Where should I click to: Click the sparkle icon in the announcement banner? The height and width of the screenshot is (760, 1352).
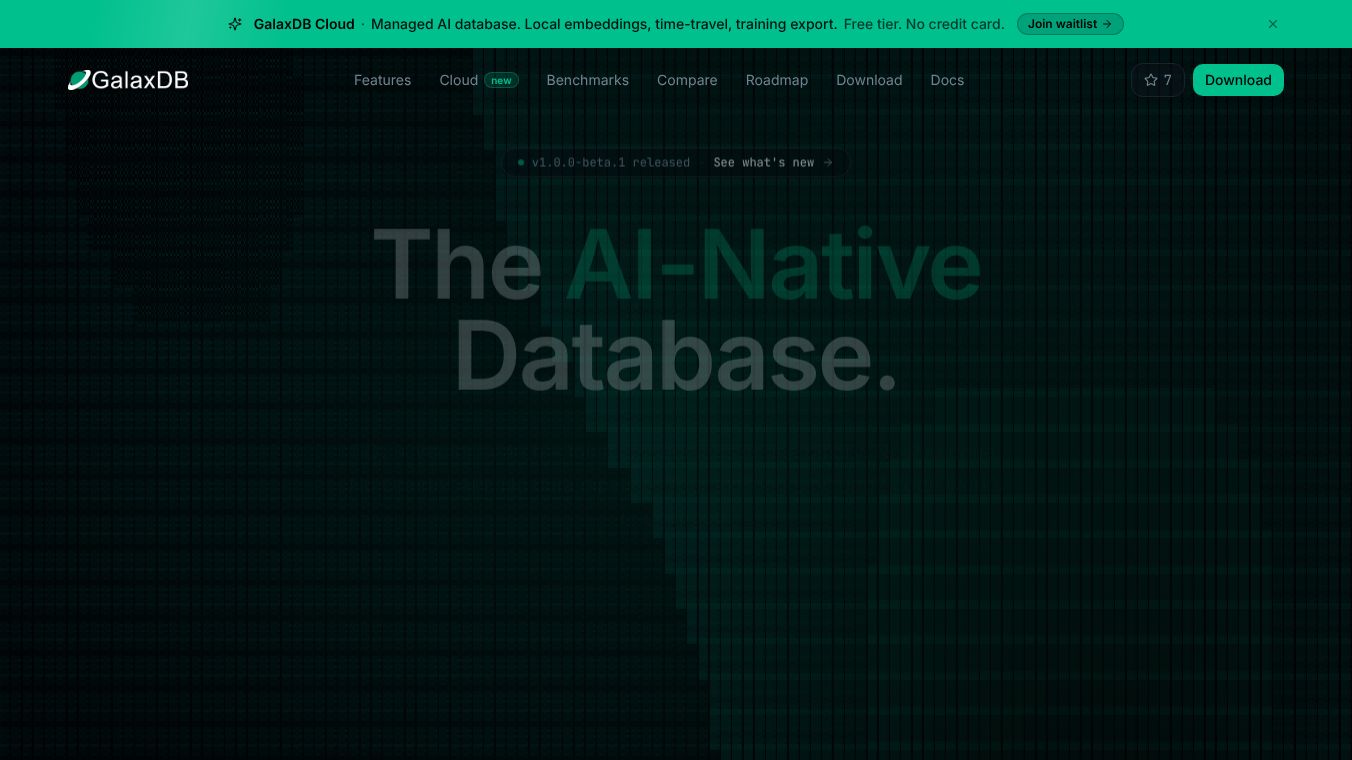point(235,24)
